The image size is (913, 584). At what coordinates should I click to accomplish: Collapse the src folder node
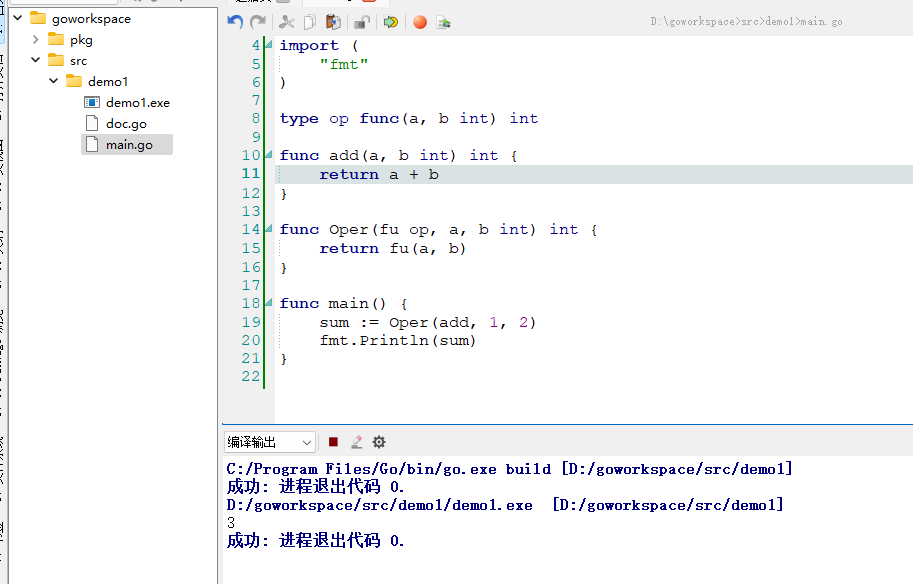[36, 60]
